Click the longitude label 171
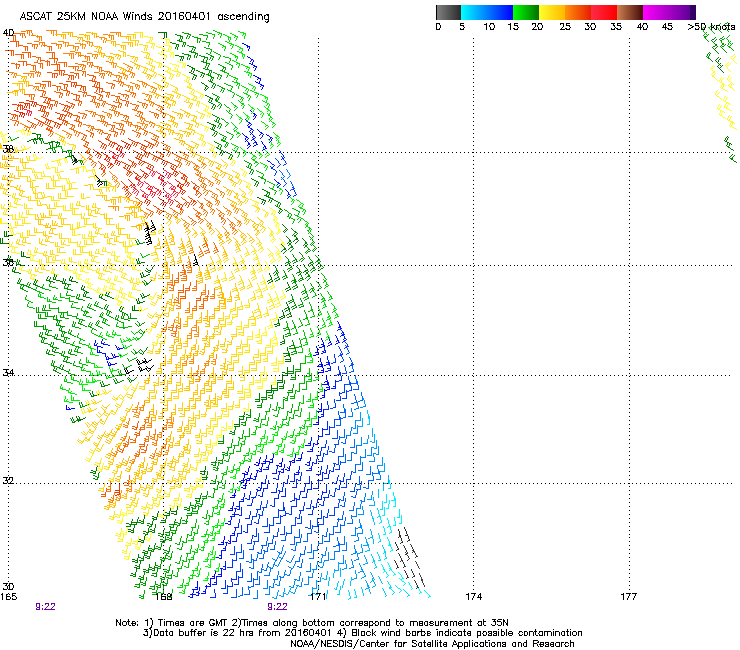 coord(318,597)
